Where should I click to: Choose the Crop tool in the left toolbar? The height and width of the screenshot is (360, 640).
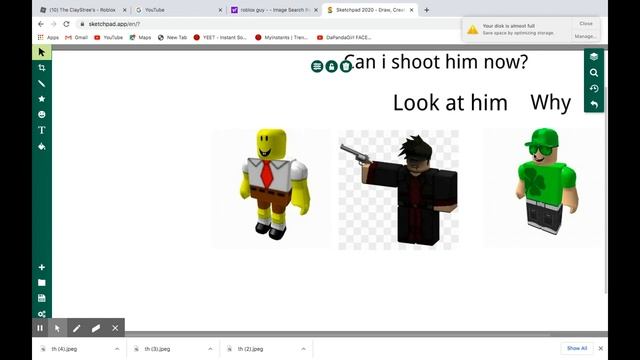coord(42,68)
